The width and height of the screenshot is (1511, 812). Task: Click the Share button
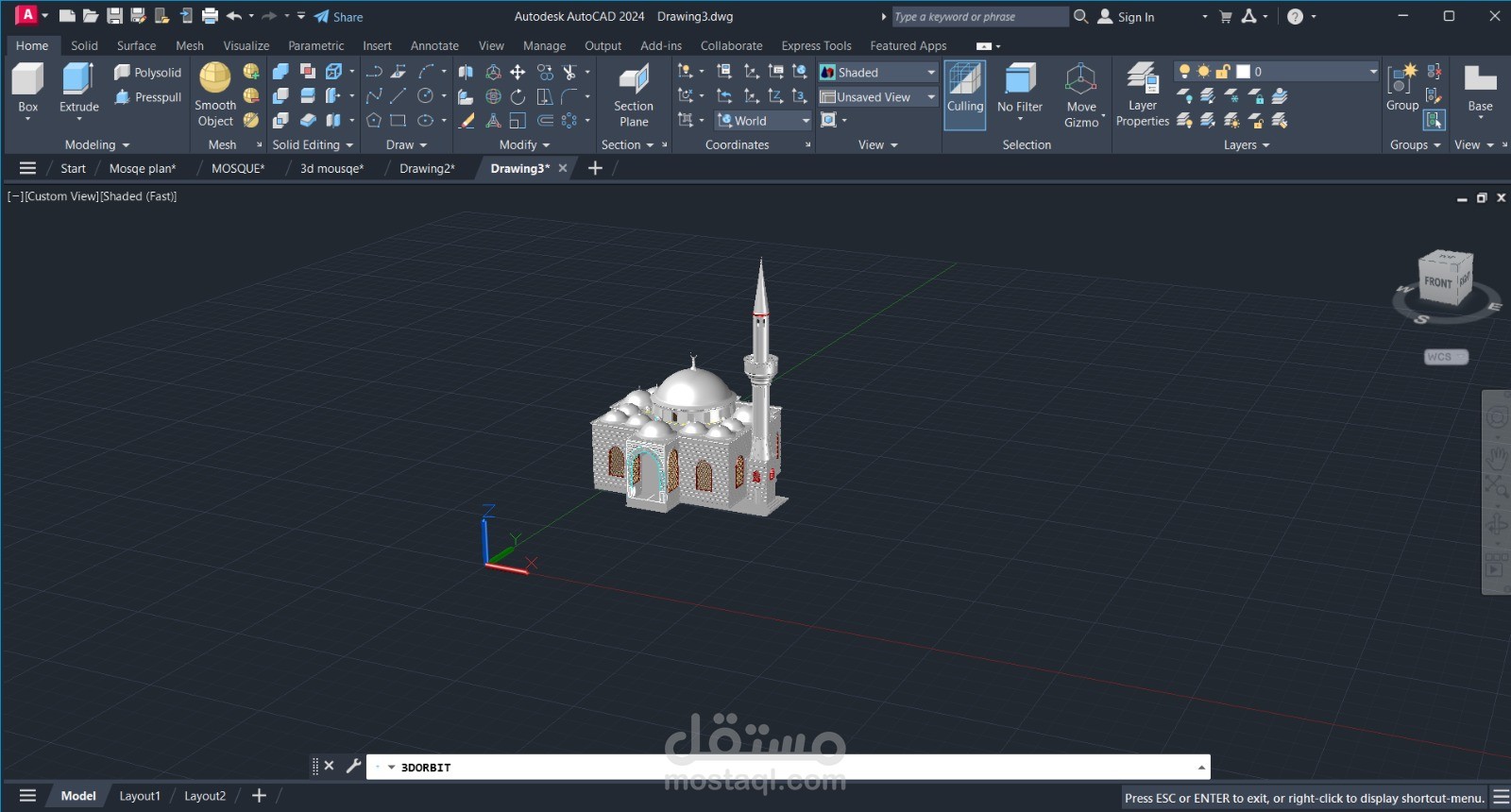339,16
